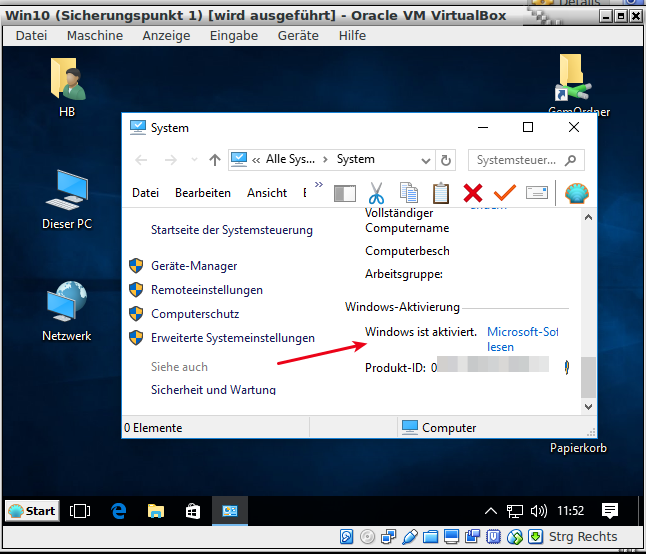Open Startseite der Systemsteuerung link
Image resolution: width=646 pixels, height=554 pixels.
pyautogui.click(x=232, y=230)
